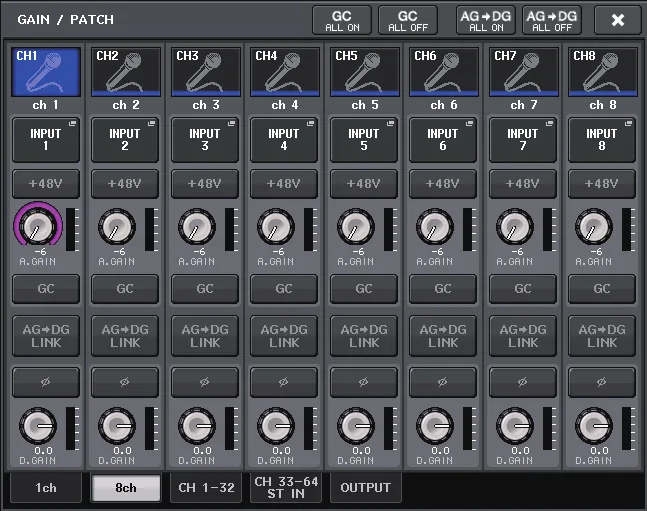Viewport: 647px width, 511px height.
Task: Enable +48V phantom power on ch 4
Action: point(284,184)
